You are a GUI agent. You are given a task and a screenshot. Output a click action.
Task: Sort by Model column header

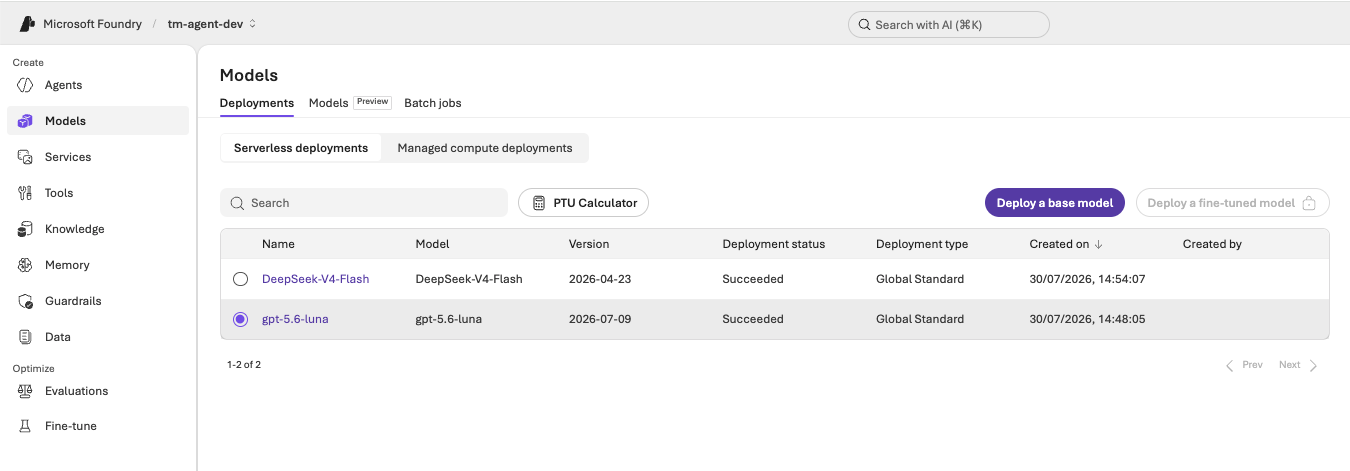[x=432, y=244]
